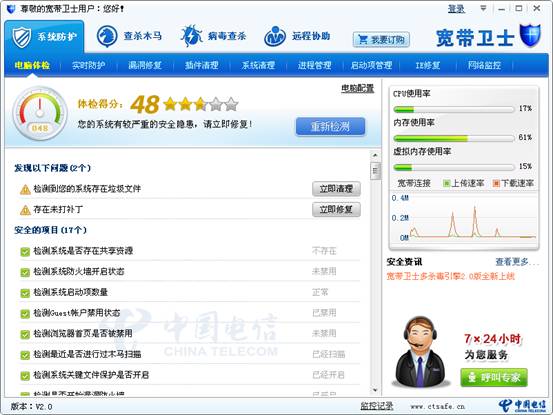Click the orange 下载速率 legend swatch
Viewport: 553px width, 415px height.
coord(496,183)
